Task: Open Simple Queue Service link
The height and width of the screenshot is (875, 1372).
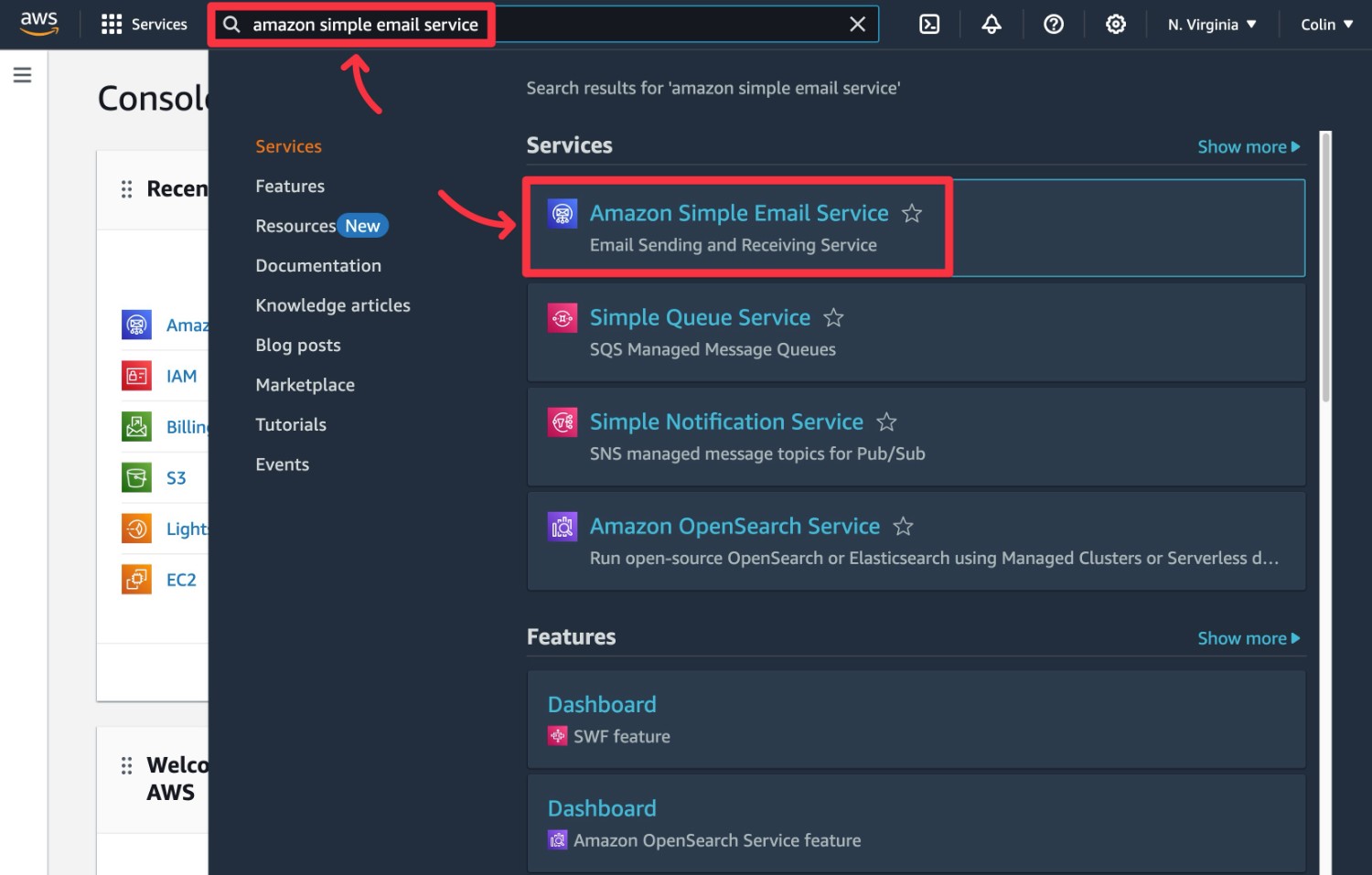Action: pyautogui.click(x=700, y=317)
